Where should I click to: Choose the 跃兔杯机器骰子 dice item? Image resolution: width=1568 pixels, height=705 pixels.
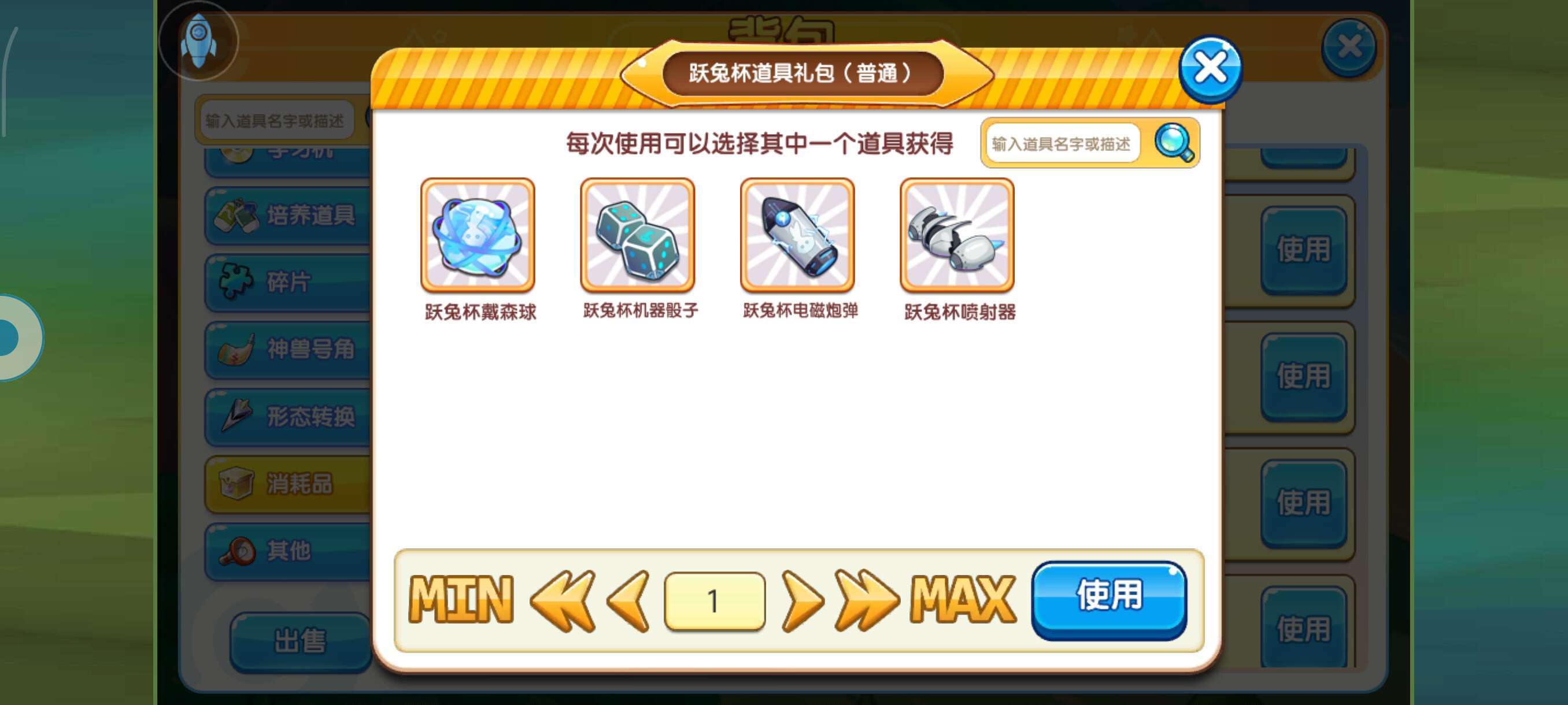pos(637,235)
